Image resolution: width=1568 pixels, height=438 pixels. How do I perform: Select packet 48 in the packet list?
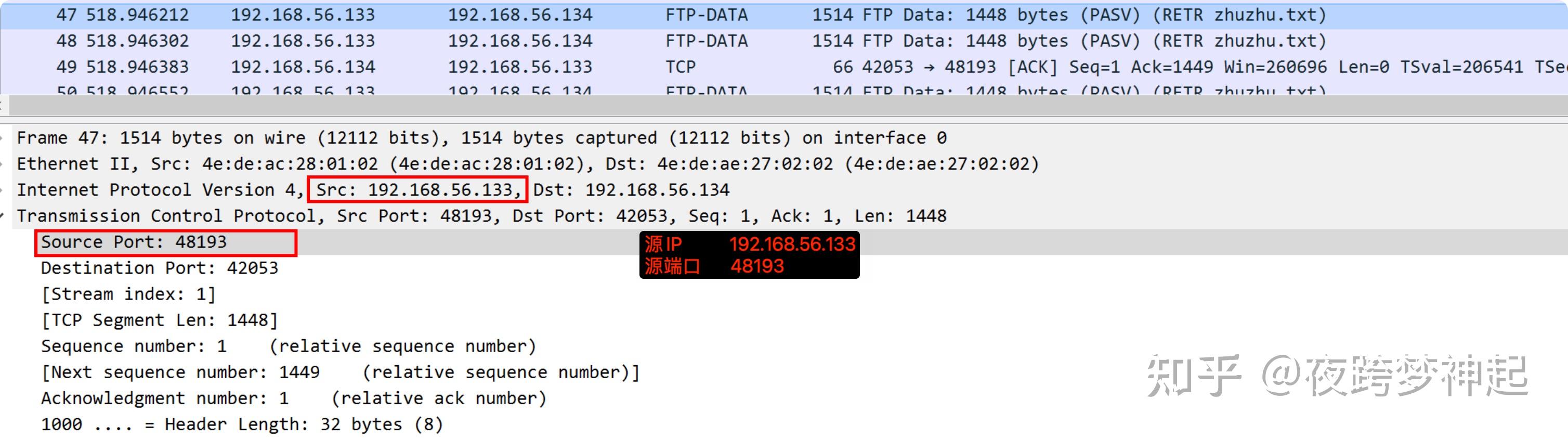426,40
